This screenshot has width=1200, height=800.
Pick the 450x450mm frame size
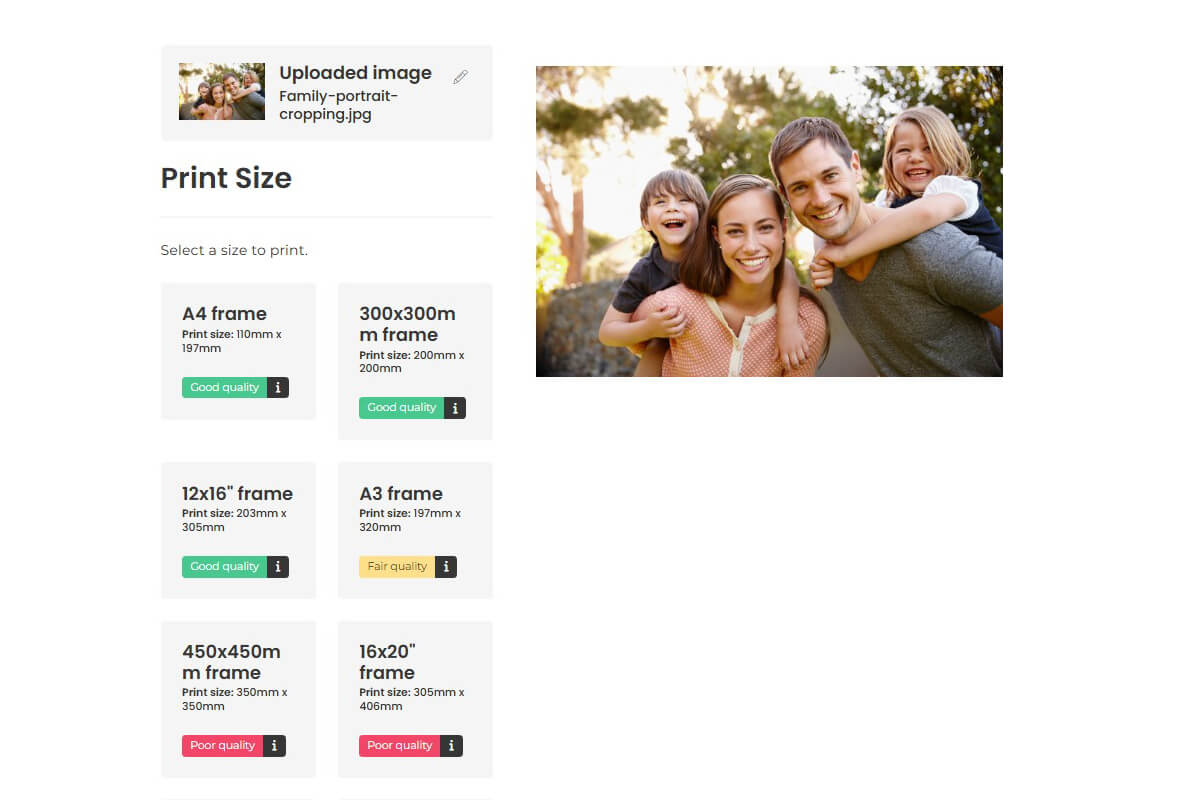(238, 699)
